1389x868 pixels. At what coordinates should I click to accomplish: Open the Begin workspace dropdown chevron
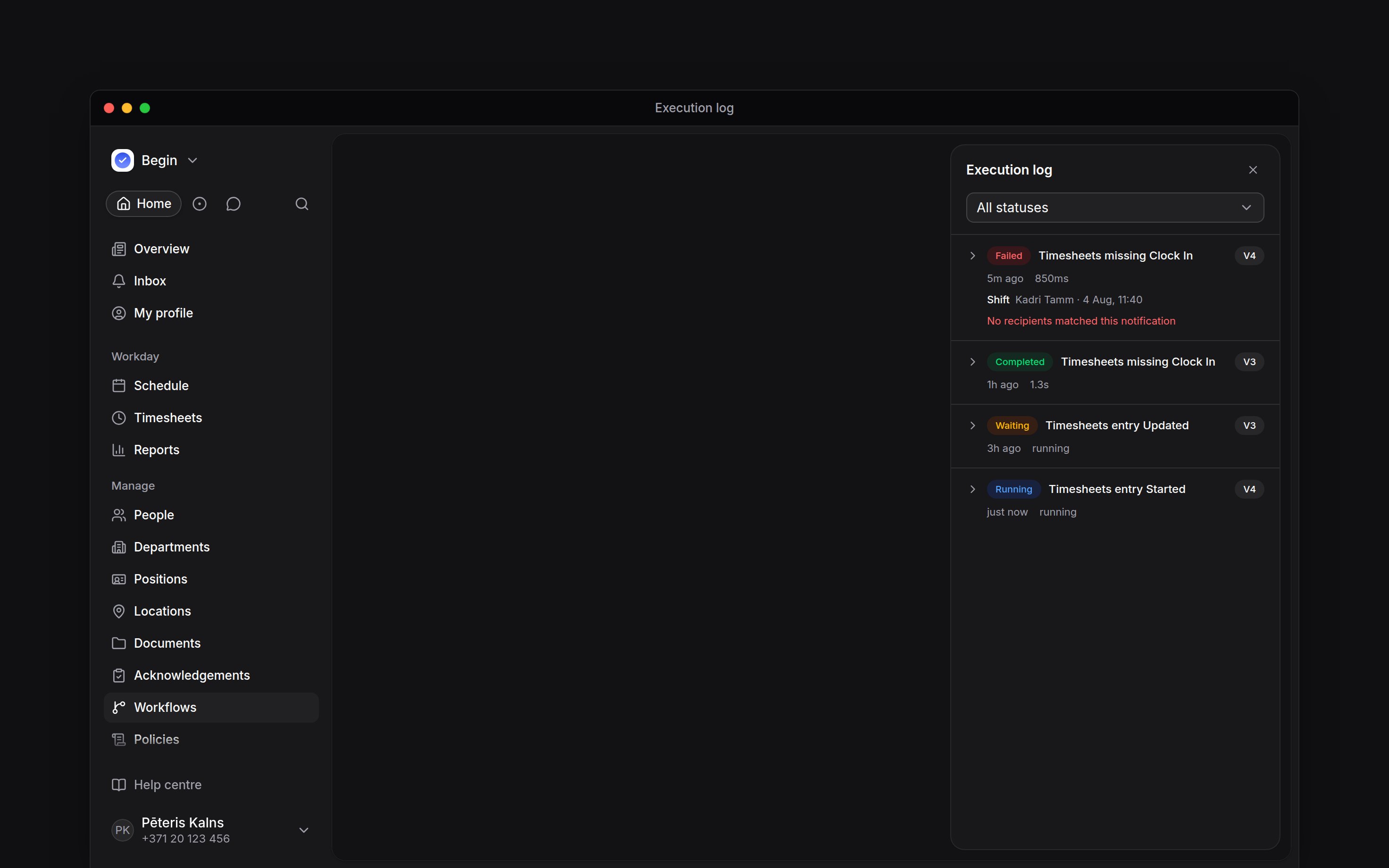coord(193,161)
